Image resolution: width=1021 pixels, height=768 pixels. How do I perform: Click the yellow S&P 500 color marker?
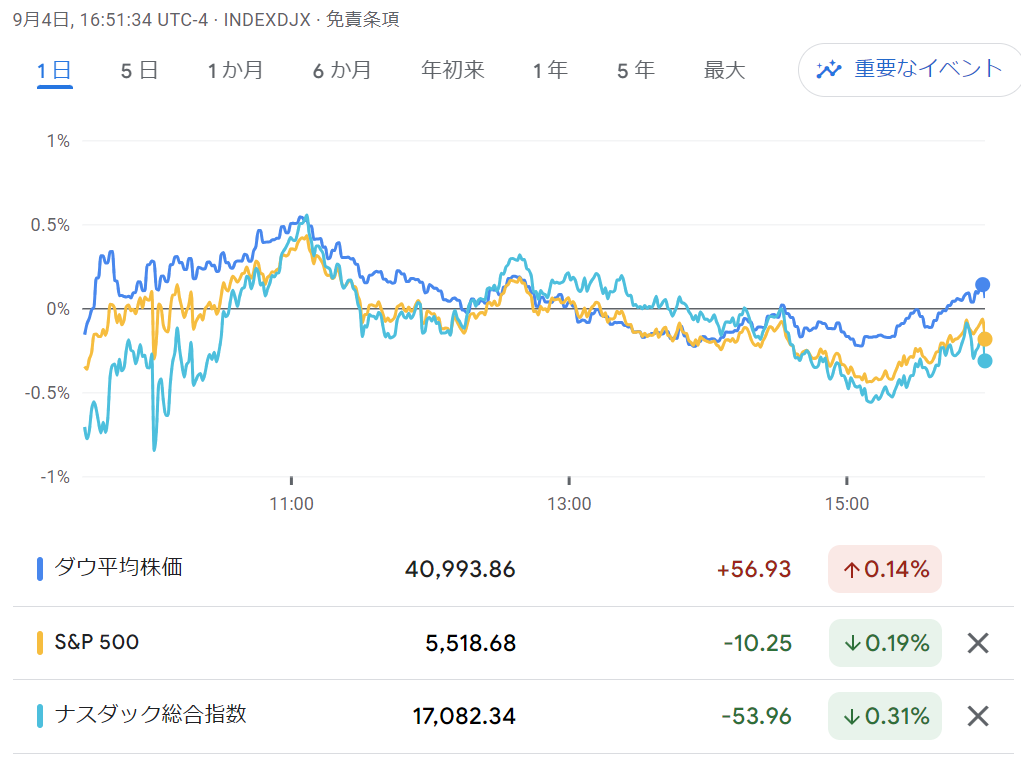click(x=40, y=642)
